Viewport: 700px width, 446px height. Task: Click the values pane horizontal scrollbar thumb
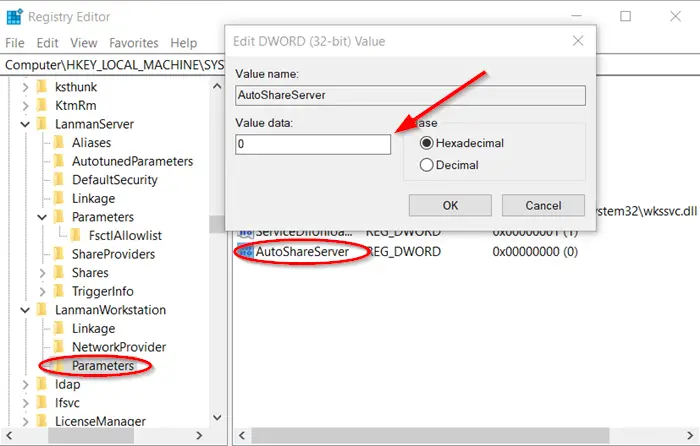click(430, 435)
